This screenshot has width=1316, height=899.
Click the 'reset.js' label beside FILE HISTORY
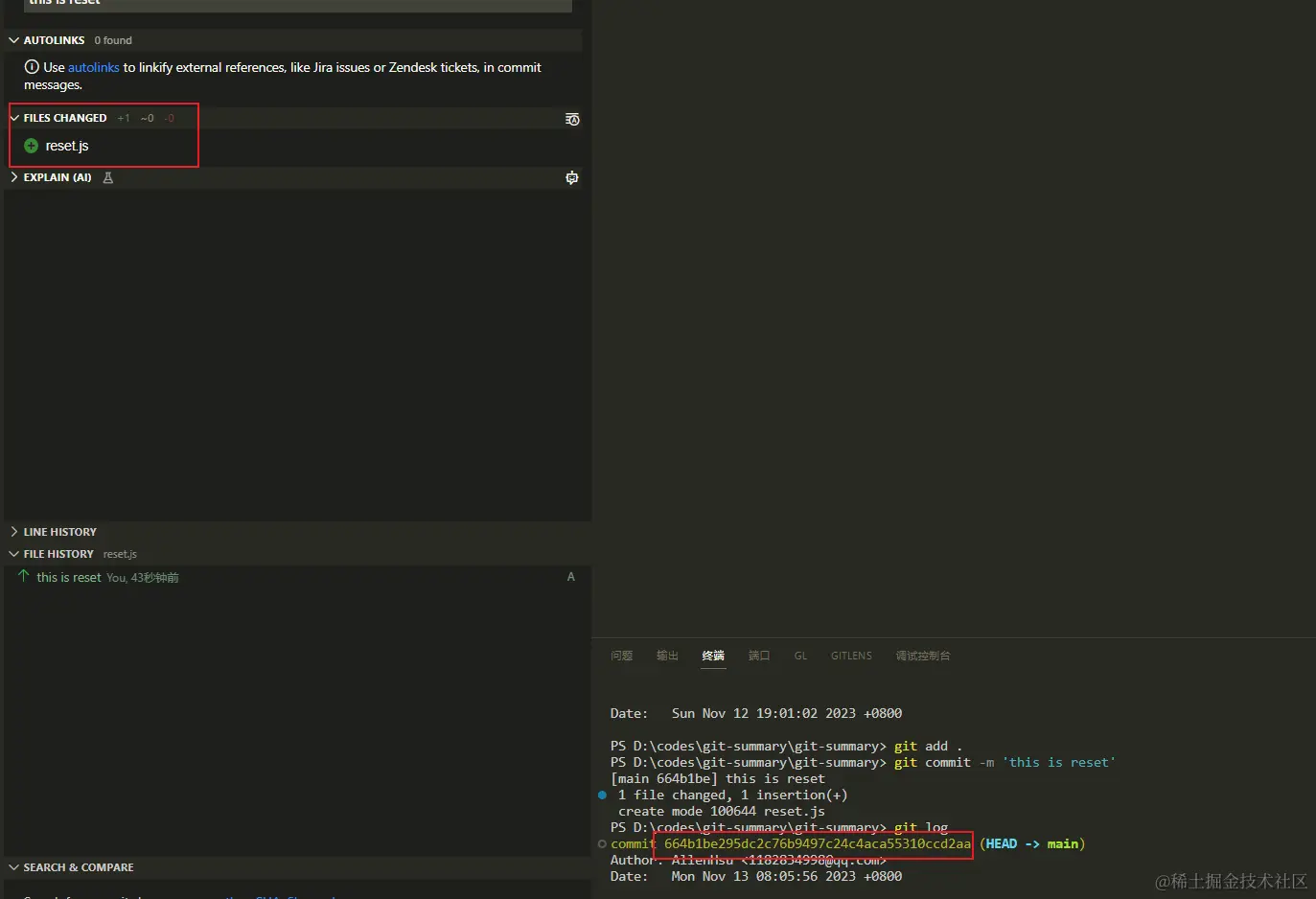click(x=120, y=554)
